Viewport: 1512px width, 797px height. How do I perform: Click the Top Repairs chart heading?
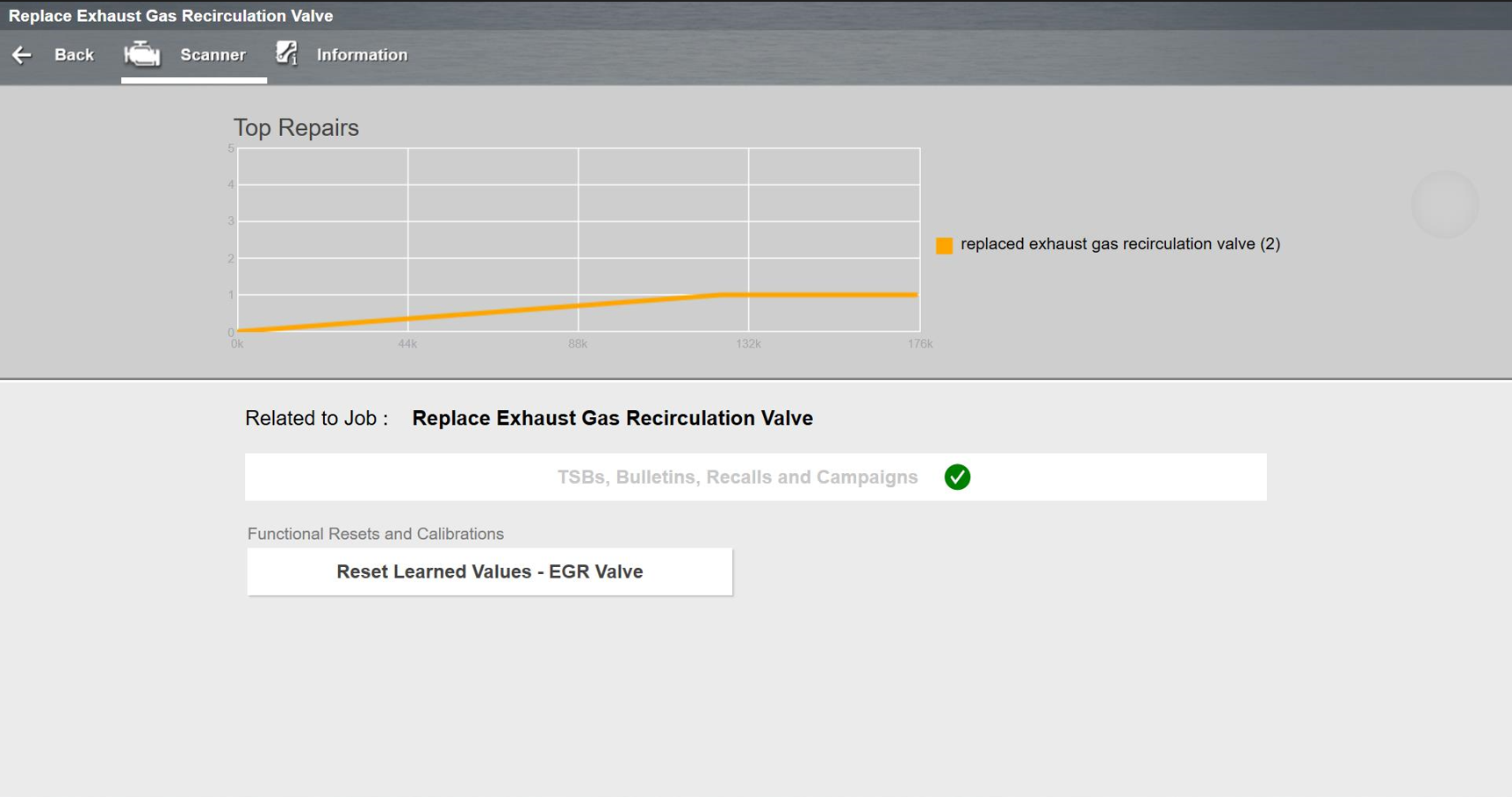pyautogui.click(x=296, y=128)
